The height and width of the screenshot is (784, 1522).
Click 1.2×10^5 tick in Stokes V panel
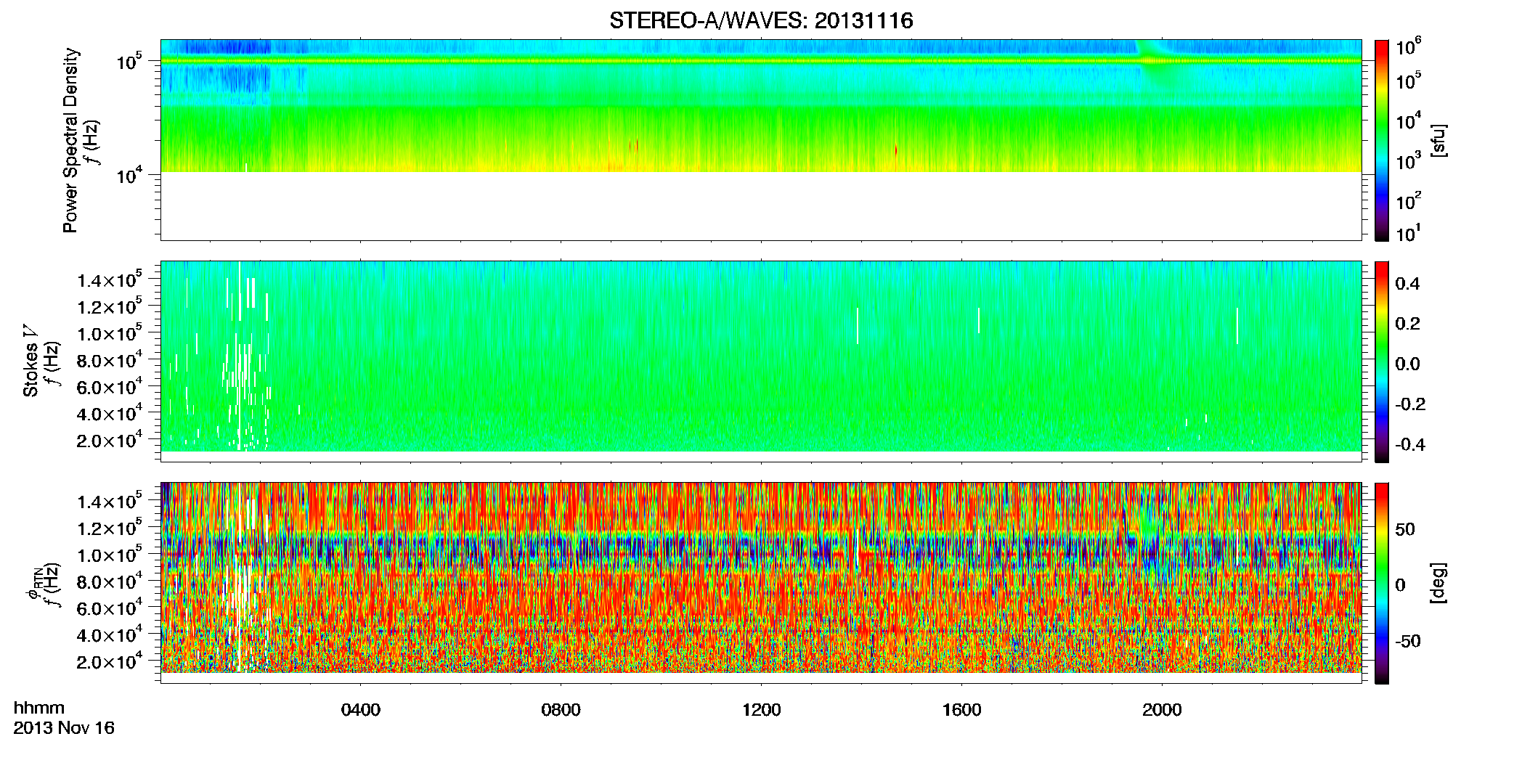(x=110, y=306)
